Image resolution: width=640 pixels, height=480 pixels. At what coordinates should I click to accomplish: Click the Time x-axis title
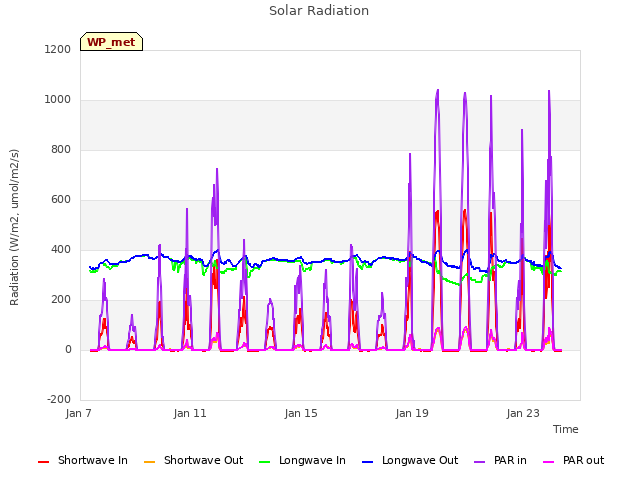click(x=566, y=429)
